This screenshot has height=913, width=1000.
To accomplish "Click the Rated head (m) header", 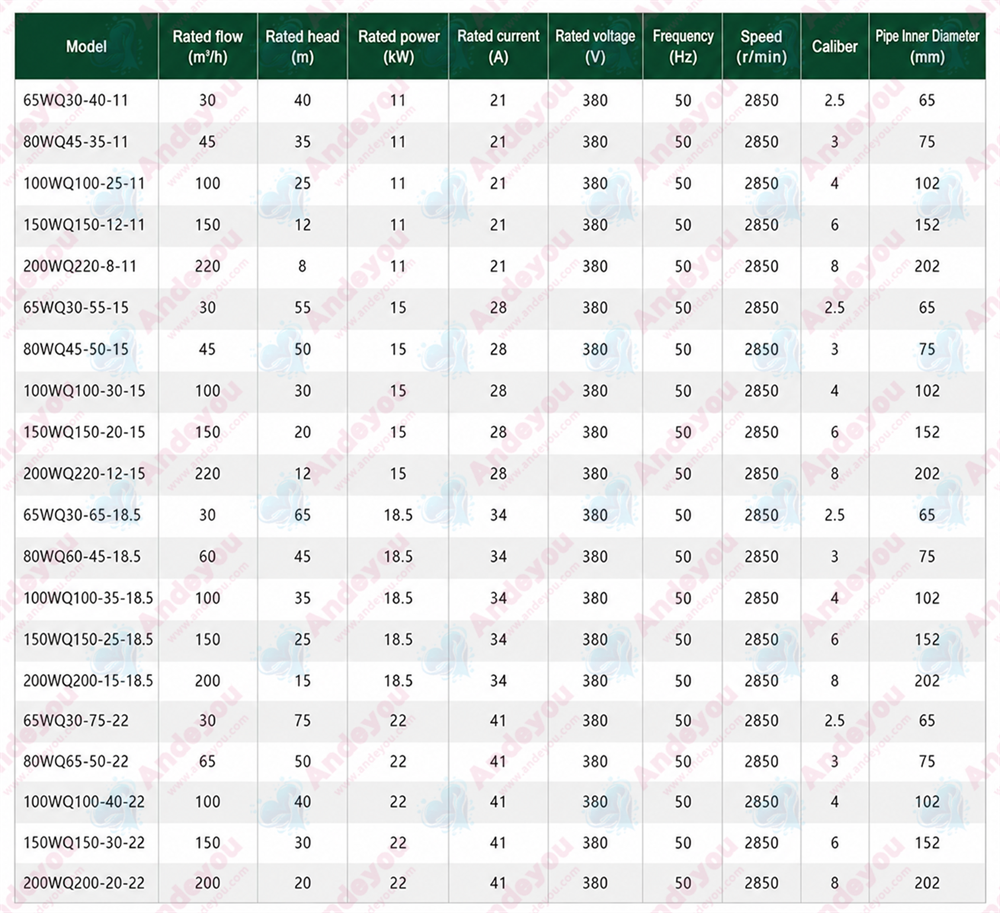I will pyautogui.click(x=302, y=47).
